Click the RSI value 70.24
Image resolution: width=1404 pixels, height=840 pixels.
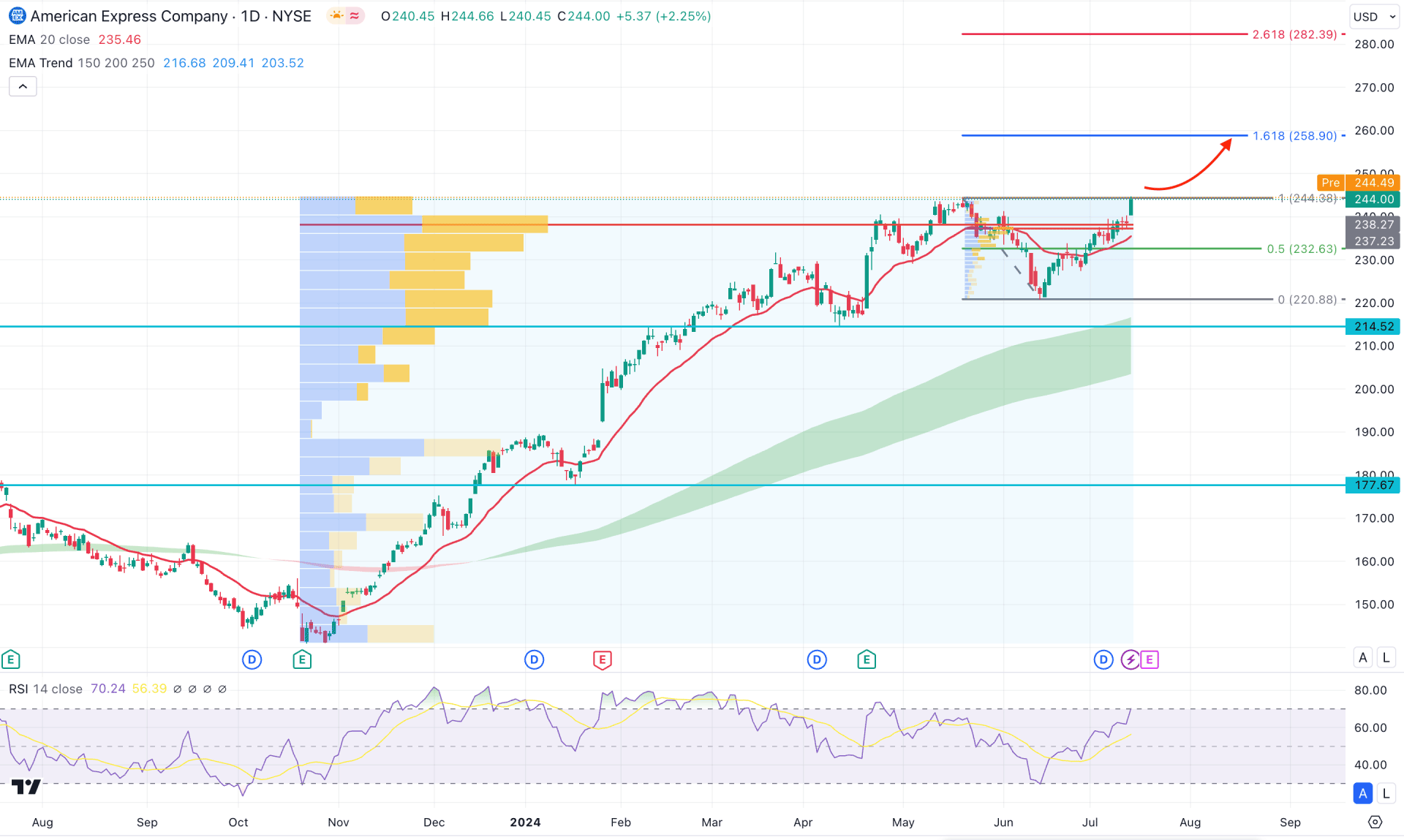click(x=108, y=689)
